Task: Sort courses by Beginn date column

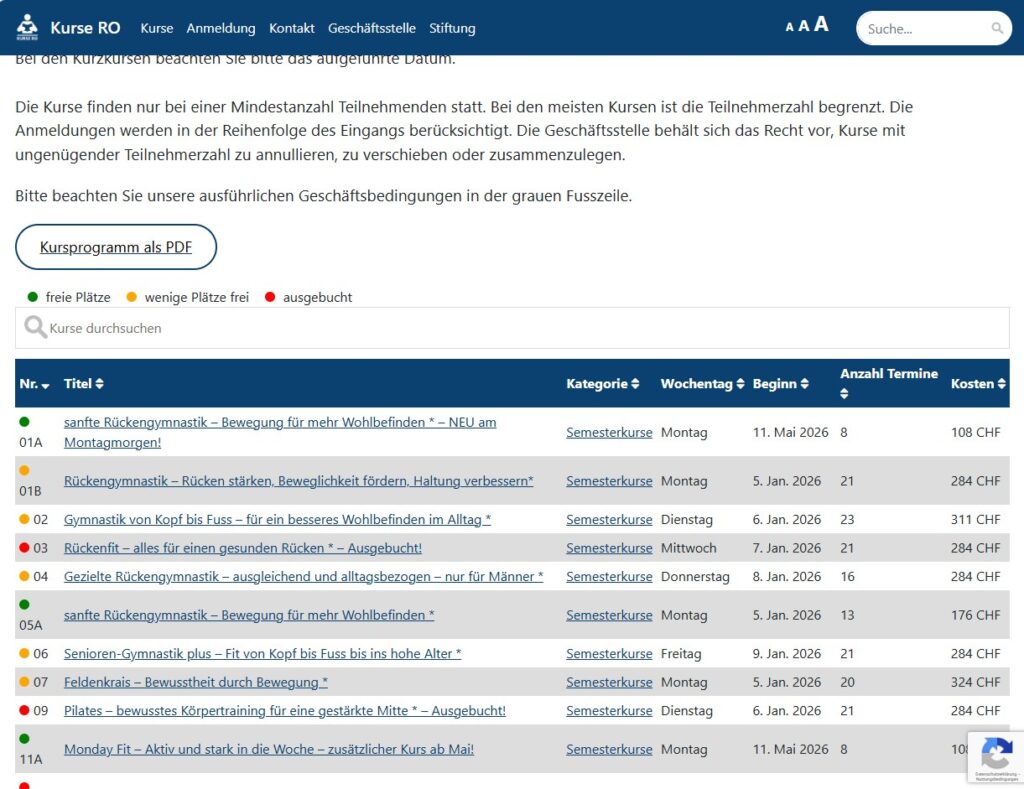Action: pyautogui.click(x=781, y=384)
